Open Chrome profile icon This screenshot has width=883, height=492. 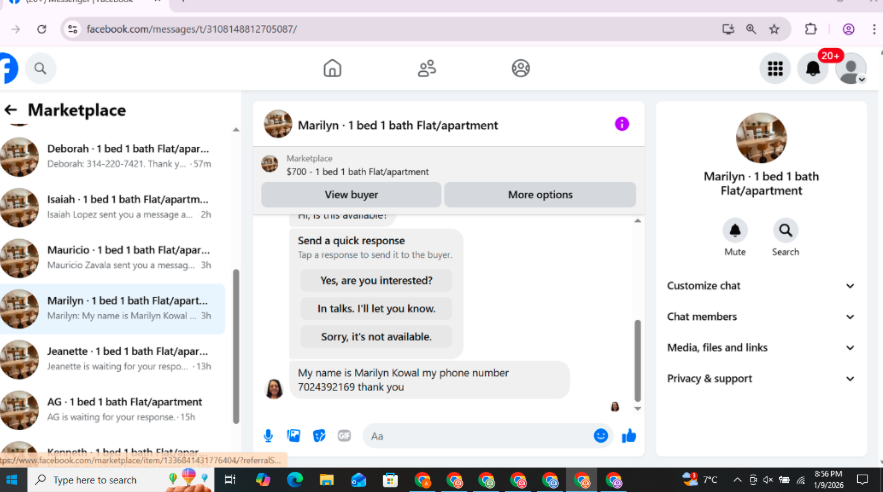pos(848,29)
